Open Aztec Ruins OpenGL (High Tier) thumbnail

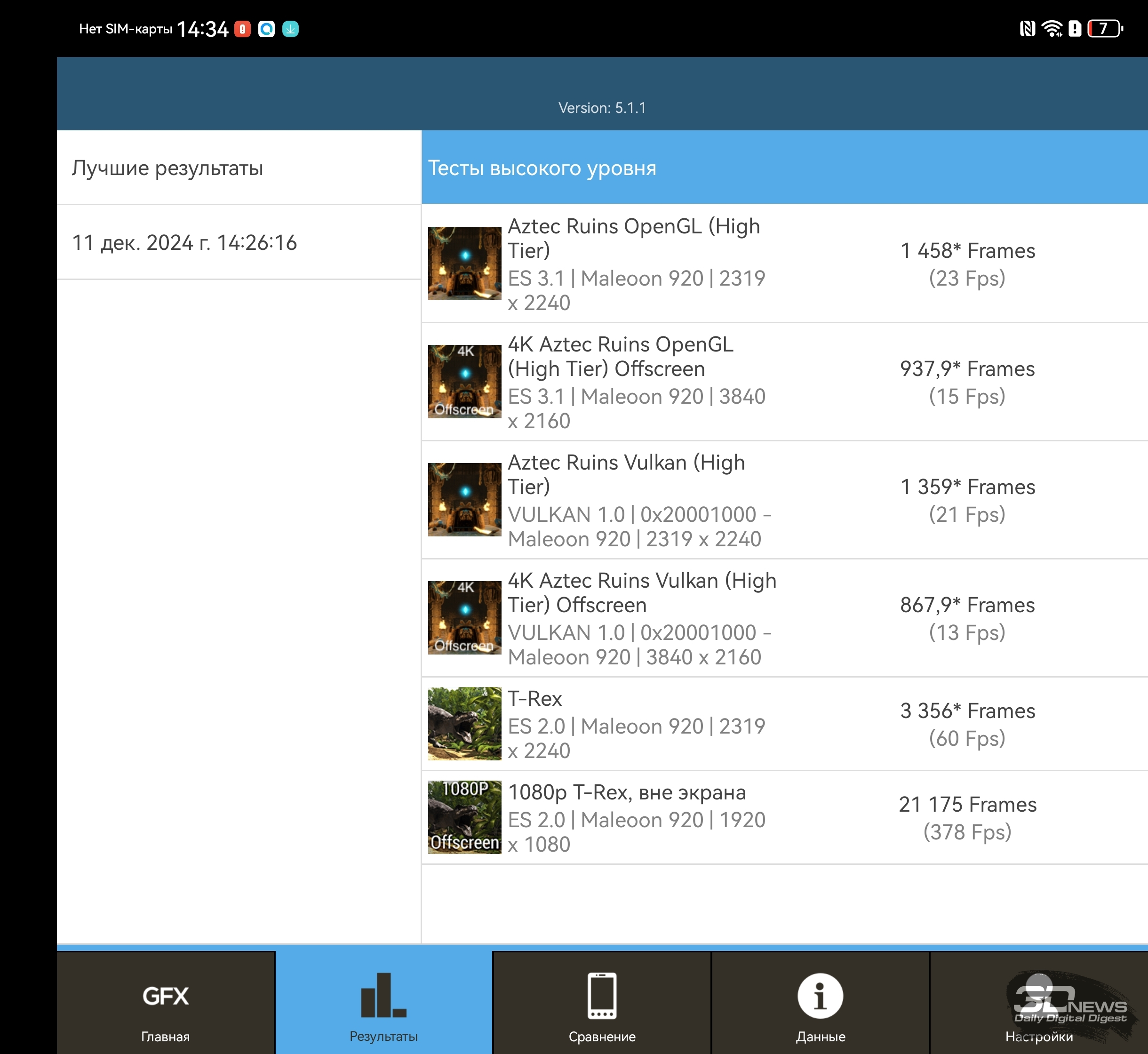tap(465, 263)
